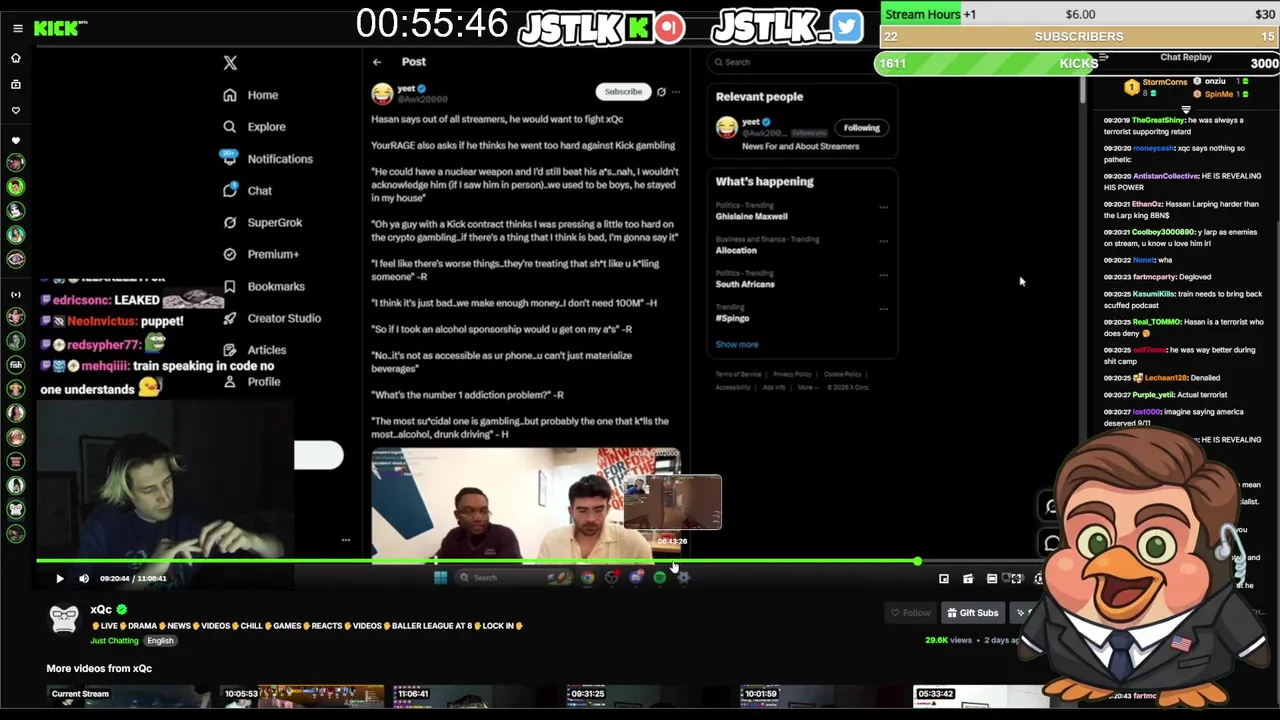Screen dimensions: 1280x720
Task: Open Kick sidebar home icon
Action: [16, 58]
